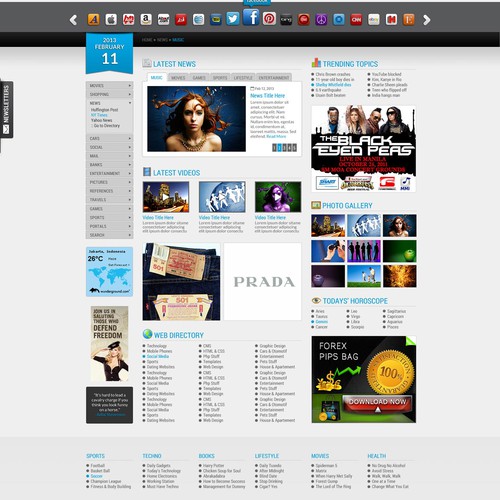The height and width of the screenshot is (500, 500).
Task: Open the purple peace sign icon
Action: click(321, 20)
